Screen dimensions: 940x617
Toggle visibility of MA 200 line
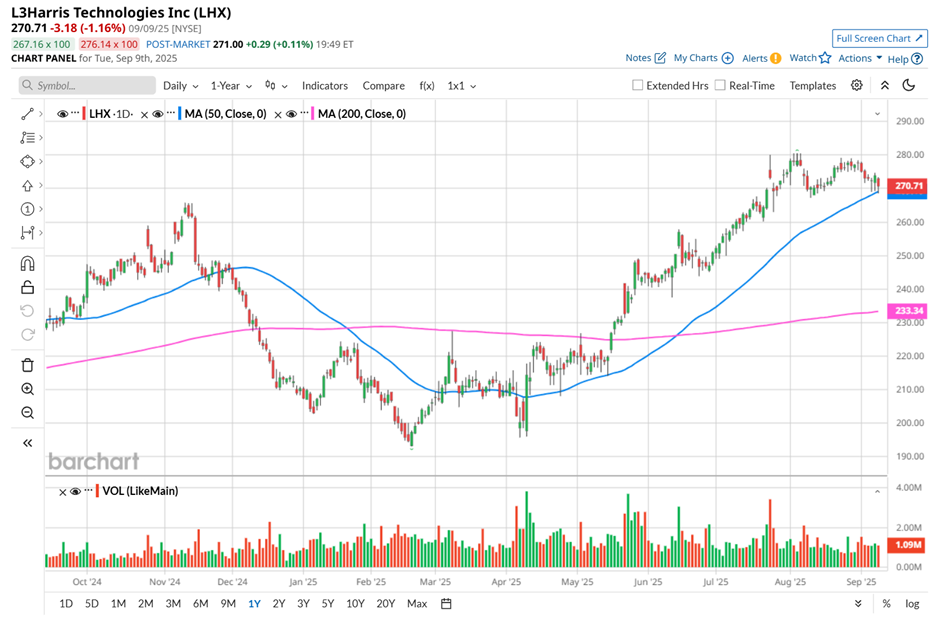click(x=291, y=114)
